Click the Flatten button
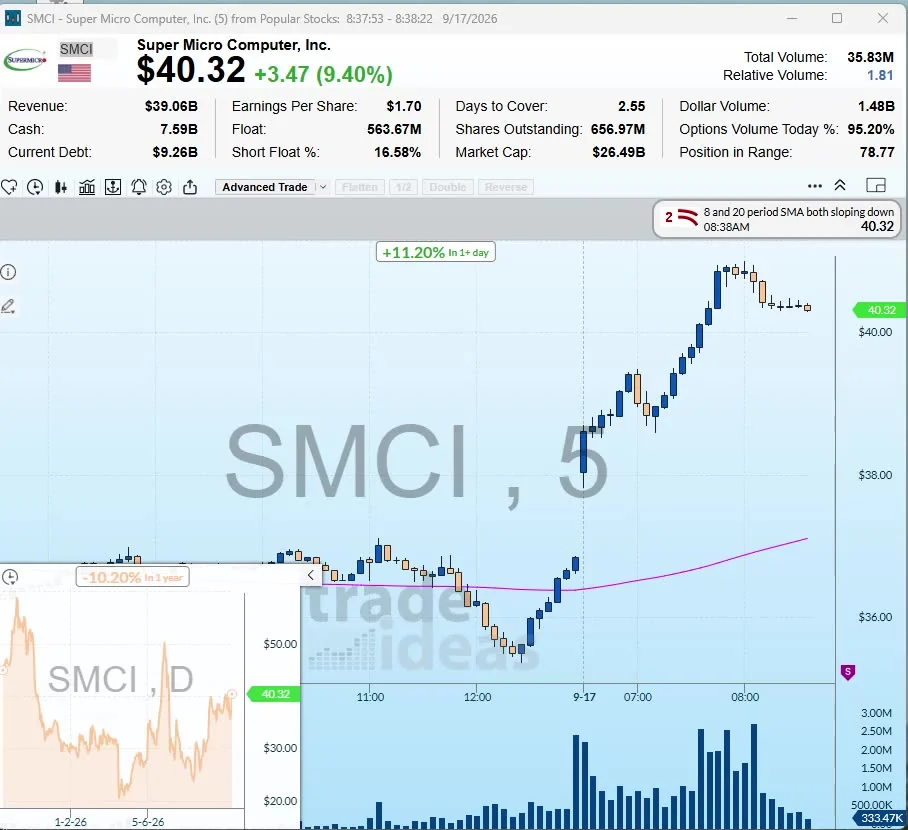Image resolution: width=908 pixels, height=830 pixels. click(360, 187)
